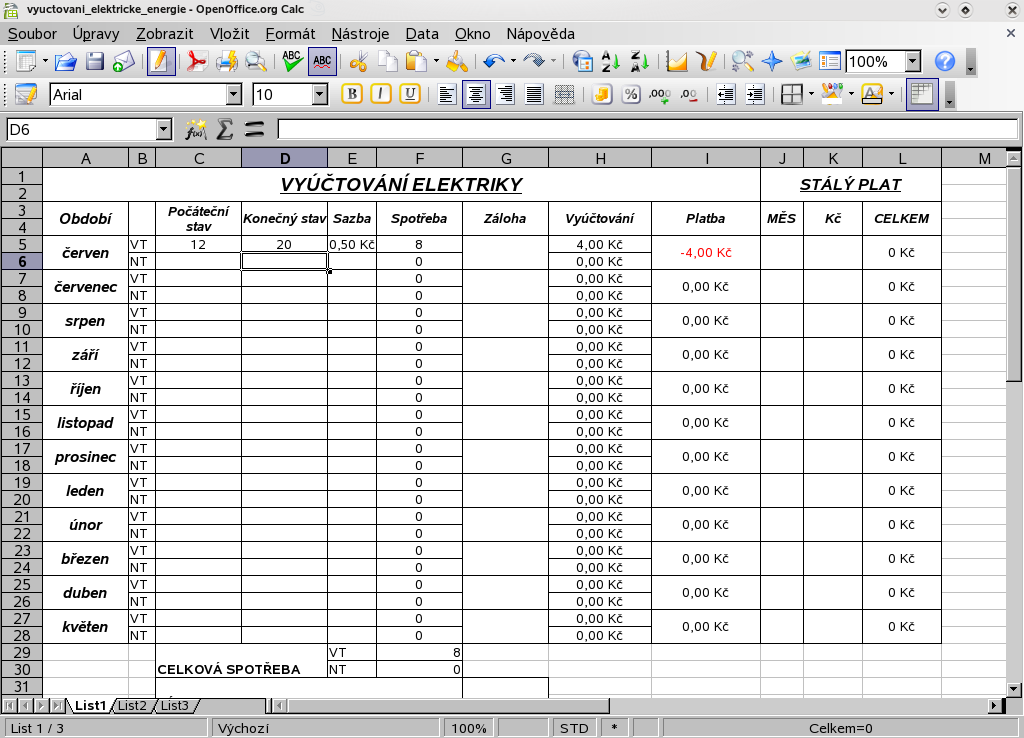
Task: Open font name dropdown
Action: [234, 95]
